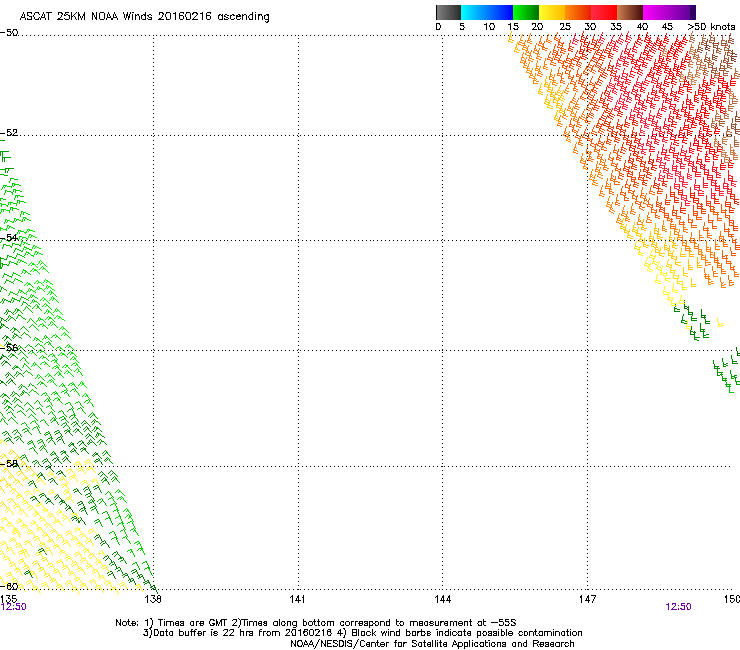The width and height of the screenshot is (740, 650).
Task: Click the 144 longitude label
Action: pos(443,599)
